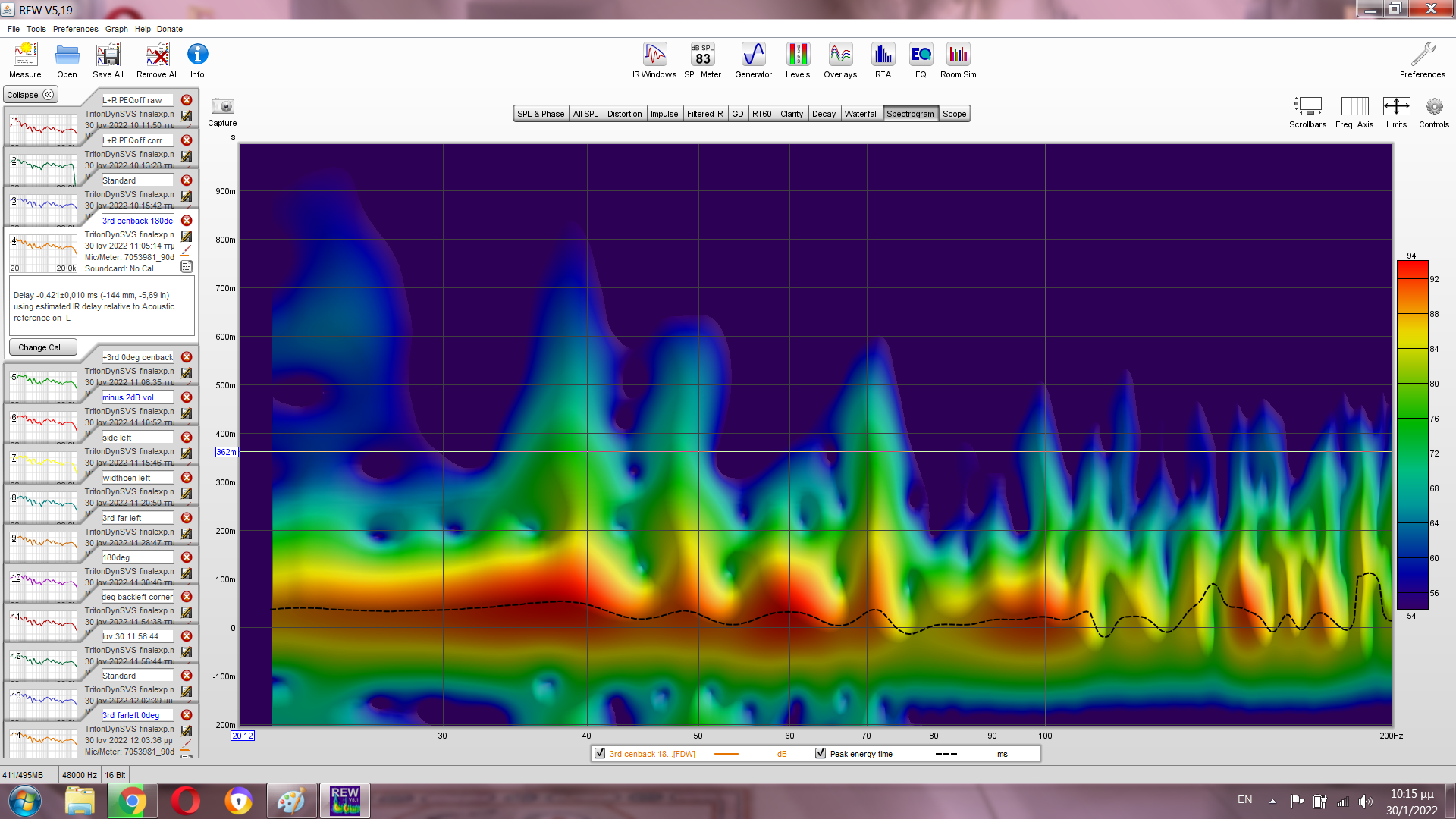Change trace colour of 3rd cenback measurement
Screen dimensions: 1456x819
[x=187, y=250]
